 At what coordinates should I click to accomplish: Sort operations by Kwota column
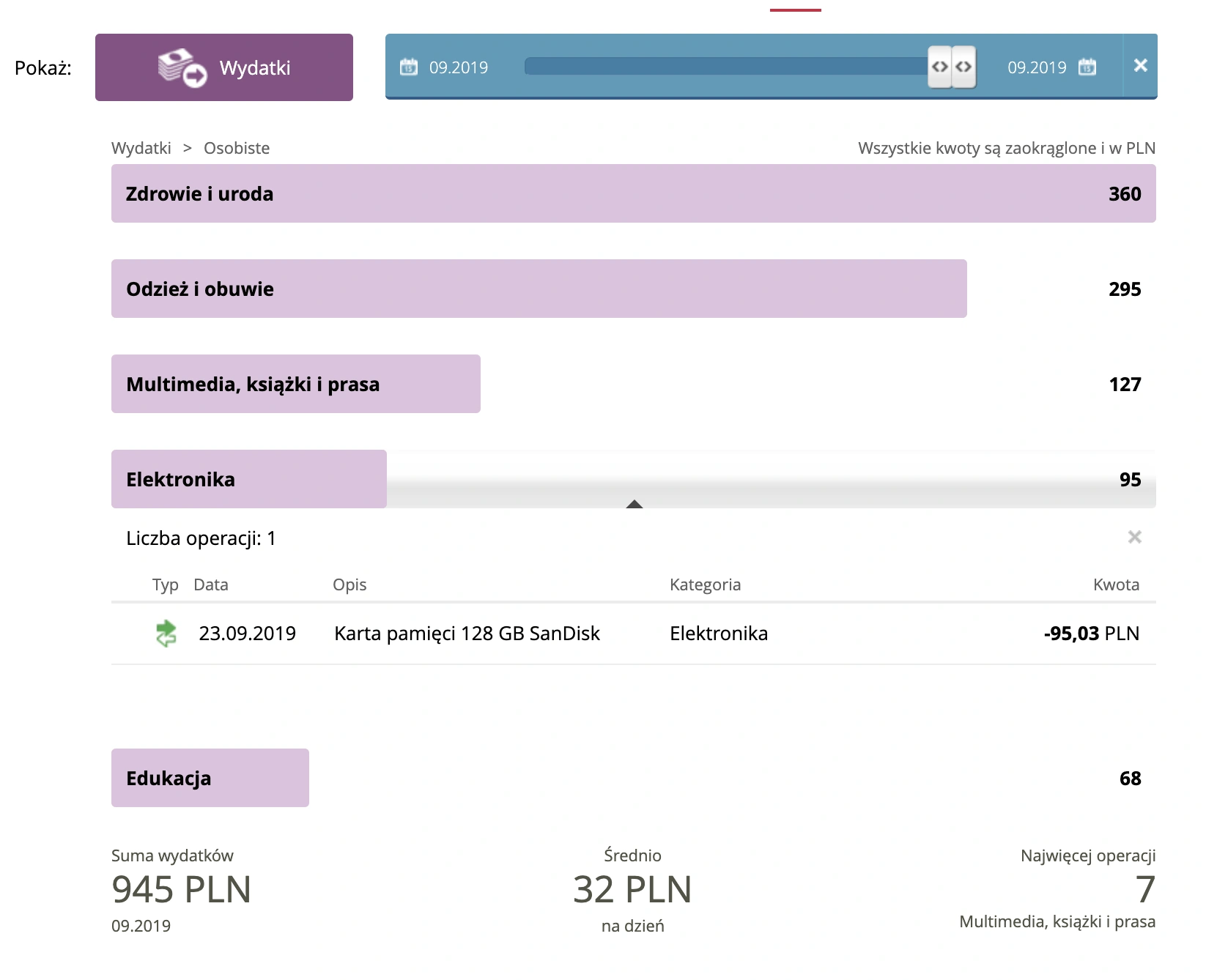click(1116, 584)
